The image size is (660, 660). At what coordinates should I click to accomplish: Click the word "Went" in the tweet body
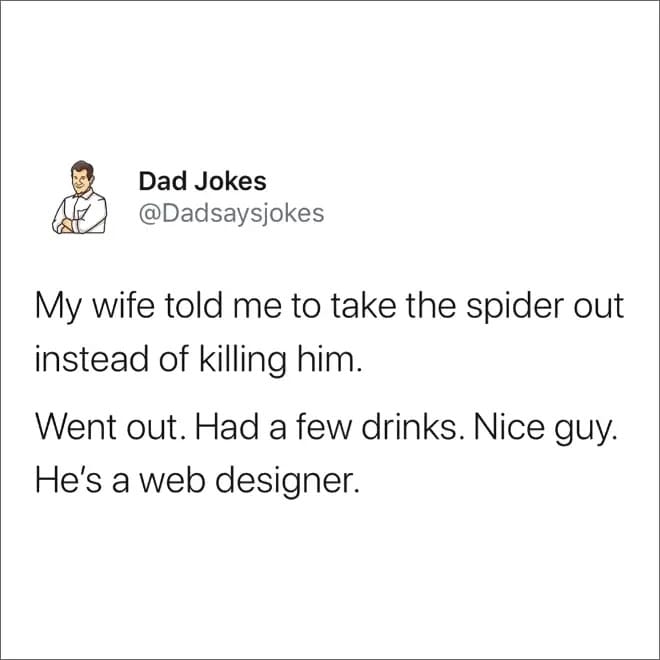point(76,427)
